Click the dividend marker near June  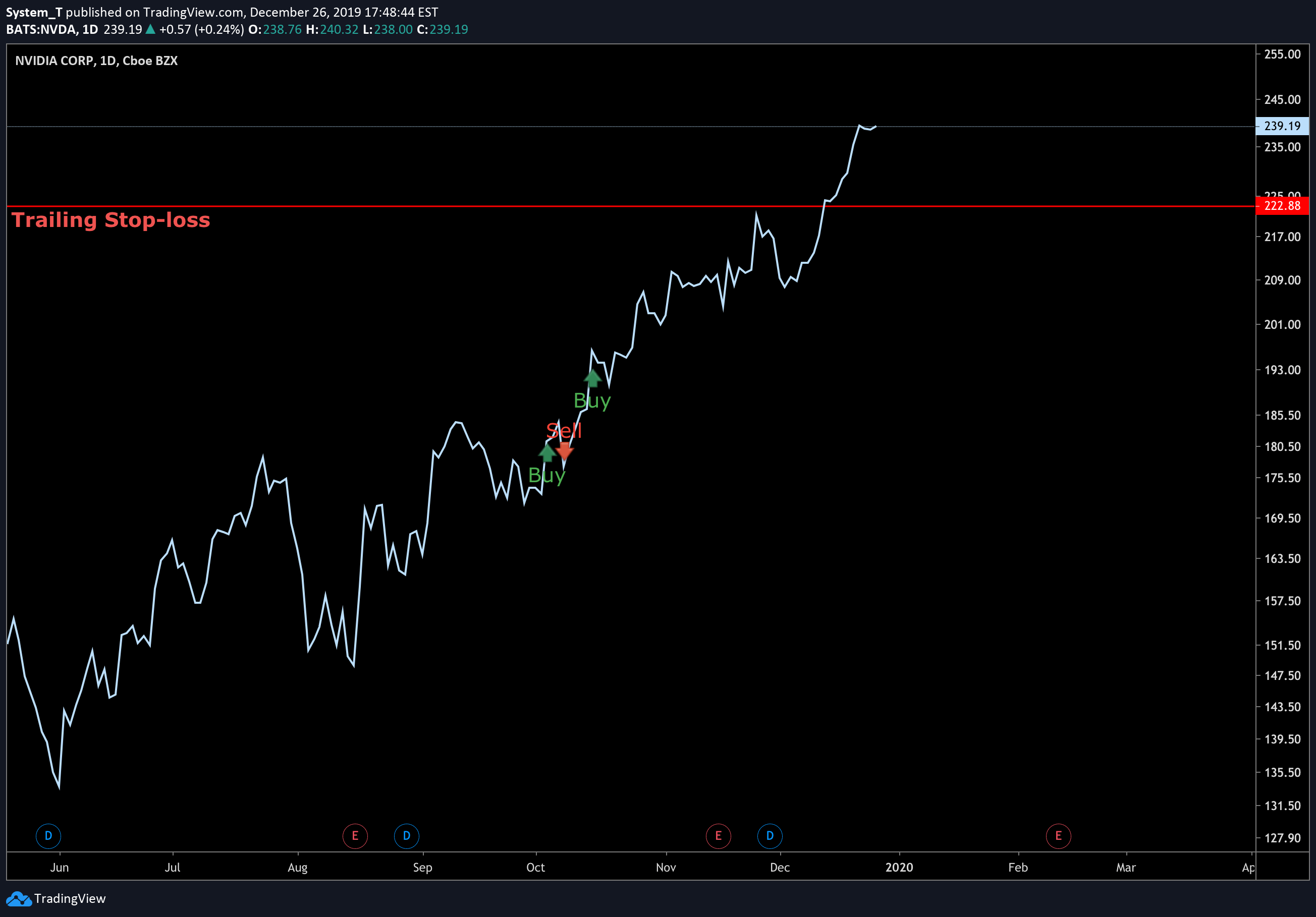point(48,836)
